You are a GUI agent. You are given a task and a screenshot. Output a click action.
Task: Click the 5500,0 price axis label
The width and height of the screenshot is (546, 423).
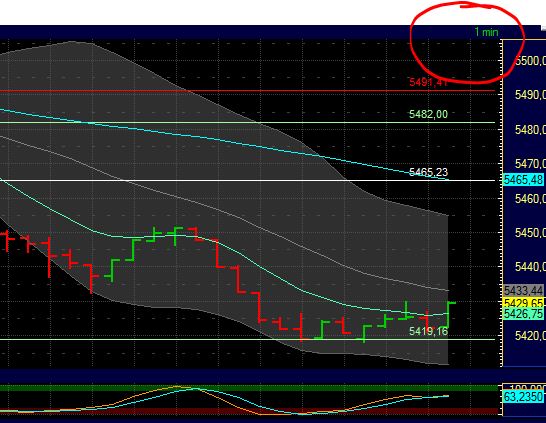tap(530, 61)
